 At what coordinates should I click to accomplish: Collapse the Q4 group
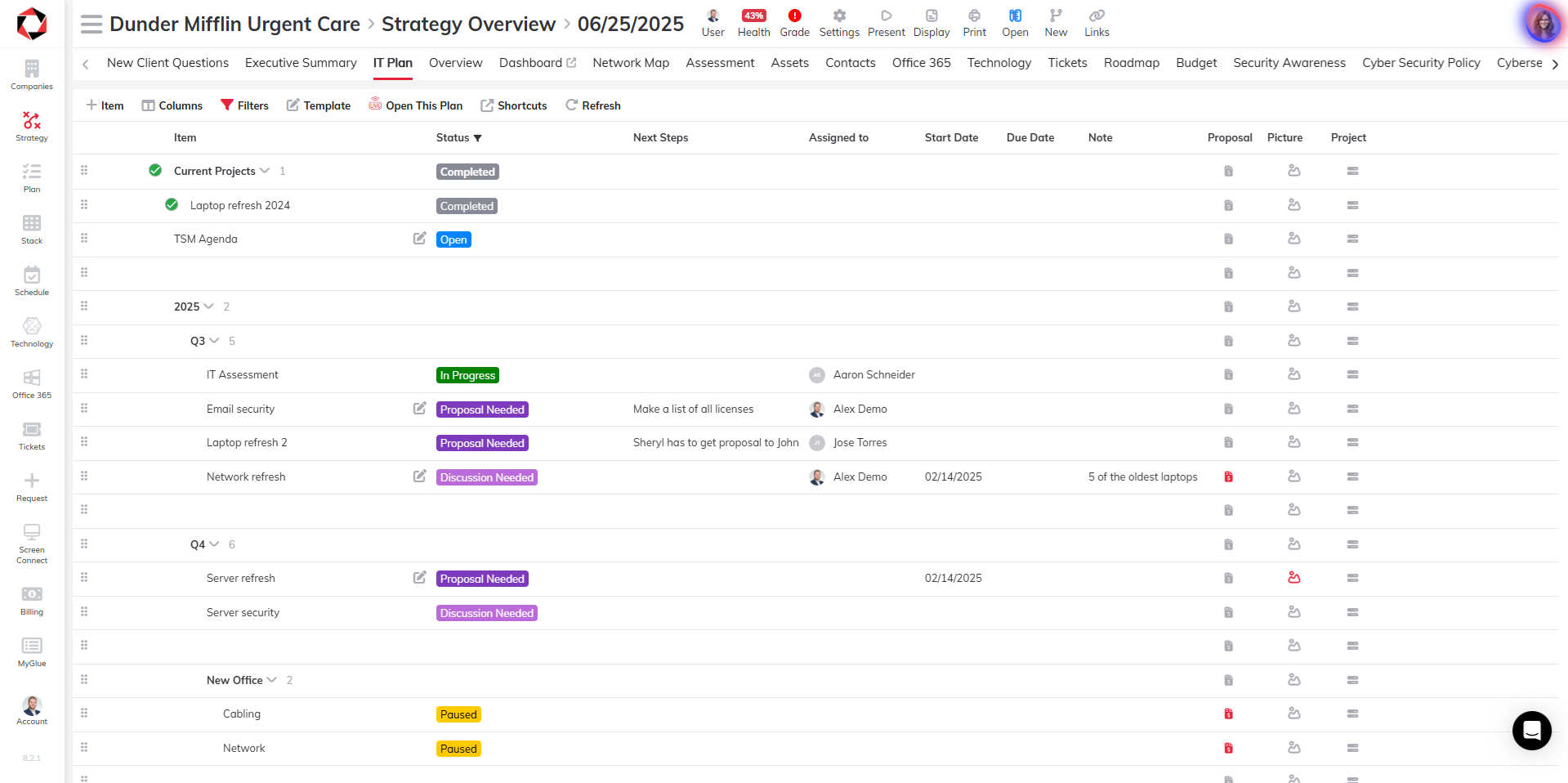pyautogui.click(x=214, y=544)
